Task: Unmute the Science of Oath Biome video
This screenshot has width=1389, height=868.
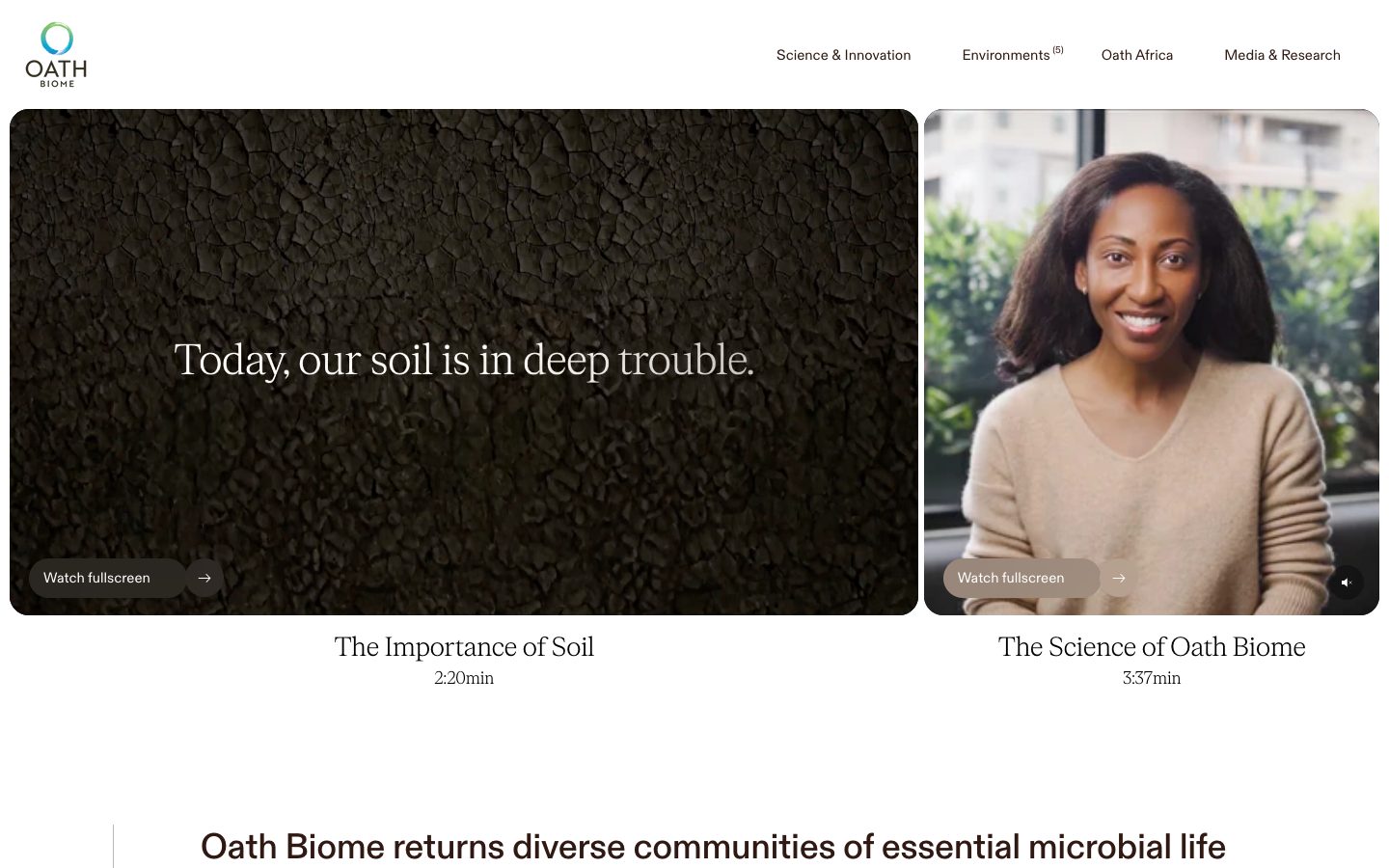Action: pyautogui.click(x=1347, y=582)
